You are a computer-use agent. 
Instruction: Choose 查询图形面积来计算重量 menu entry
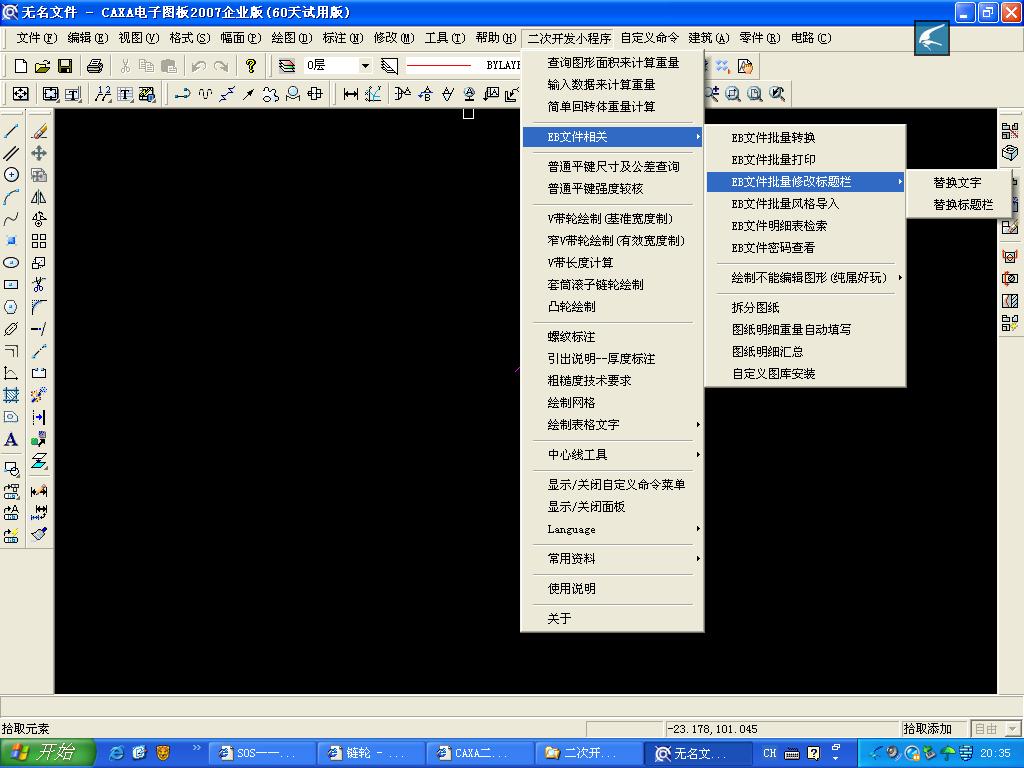612,63
